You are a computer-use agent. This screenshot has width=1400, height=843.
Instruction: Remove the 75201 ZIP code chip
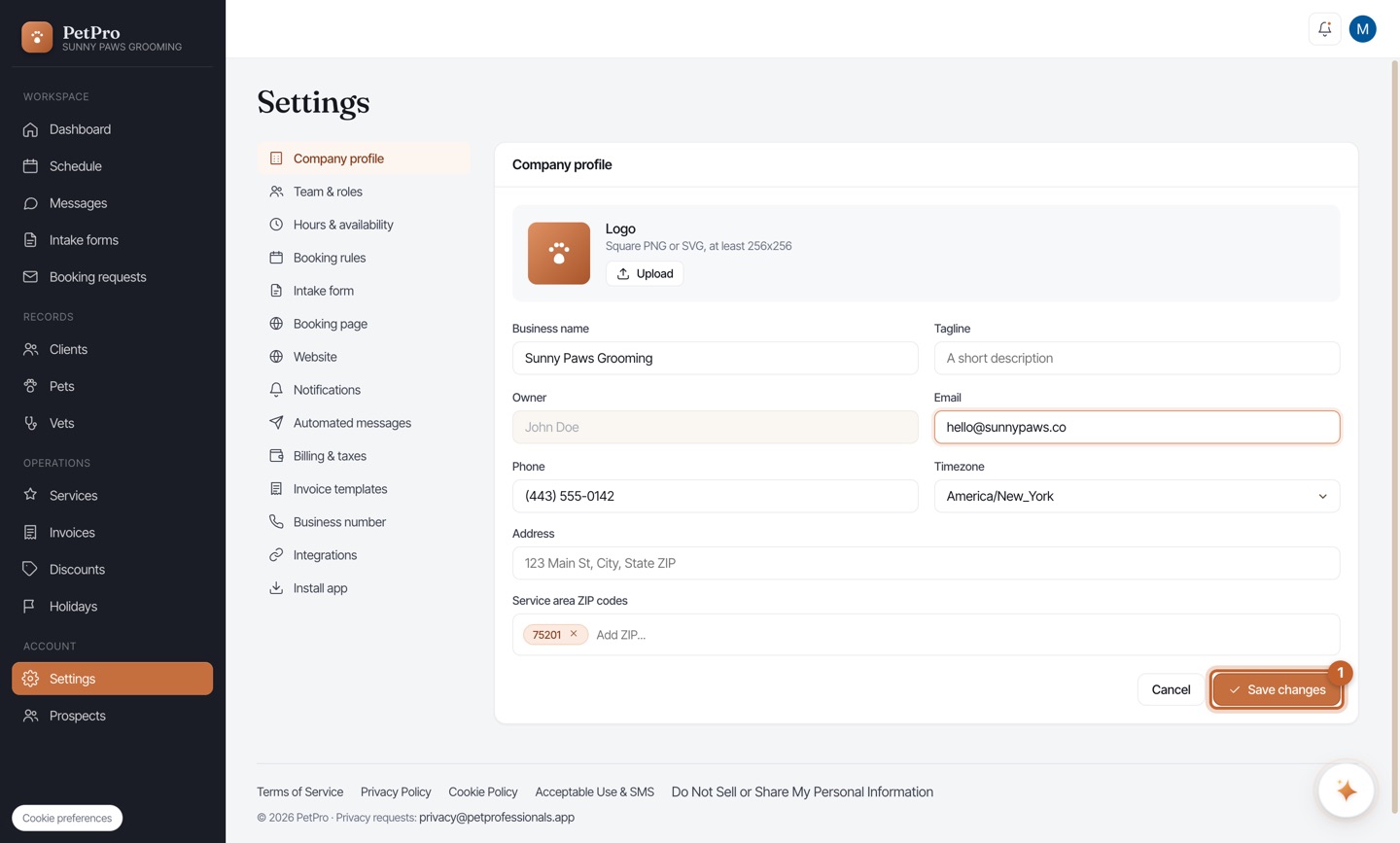pyautogui.click(x=574, y=634)
